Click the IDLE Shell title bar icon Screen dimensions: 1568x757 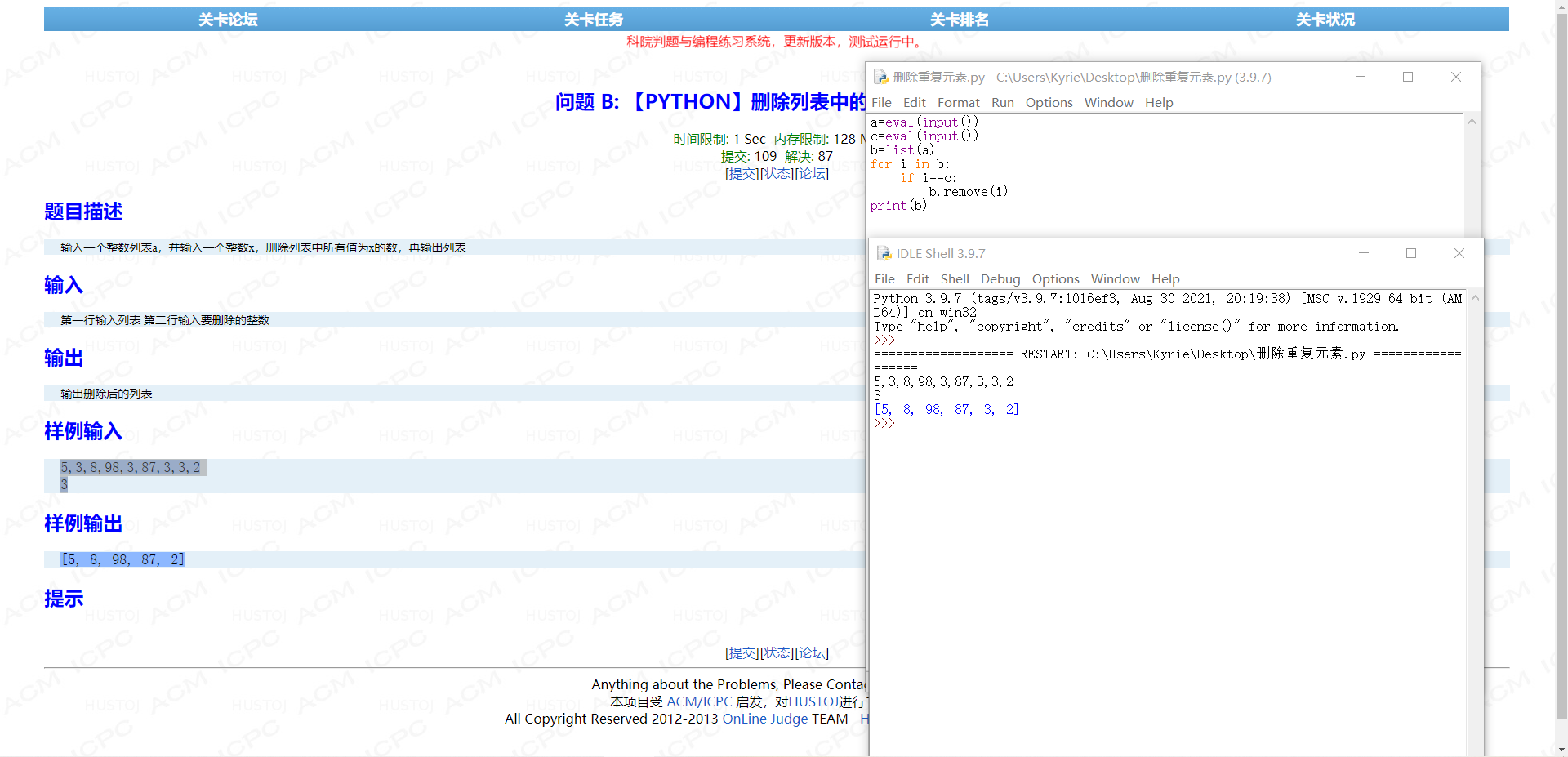[x=884, y=253]
